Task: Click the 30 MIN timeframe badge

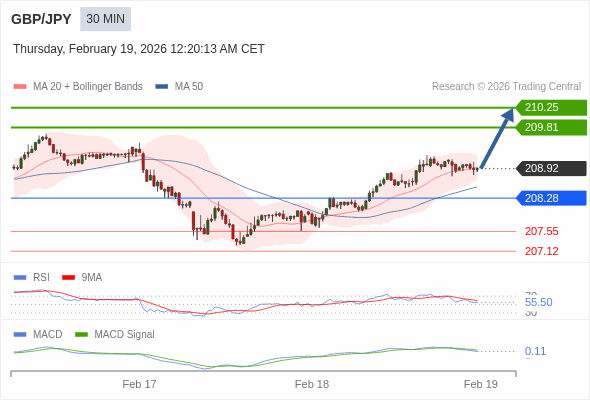Action: [105, 19]
